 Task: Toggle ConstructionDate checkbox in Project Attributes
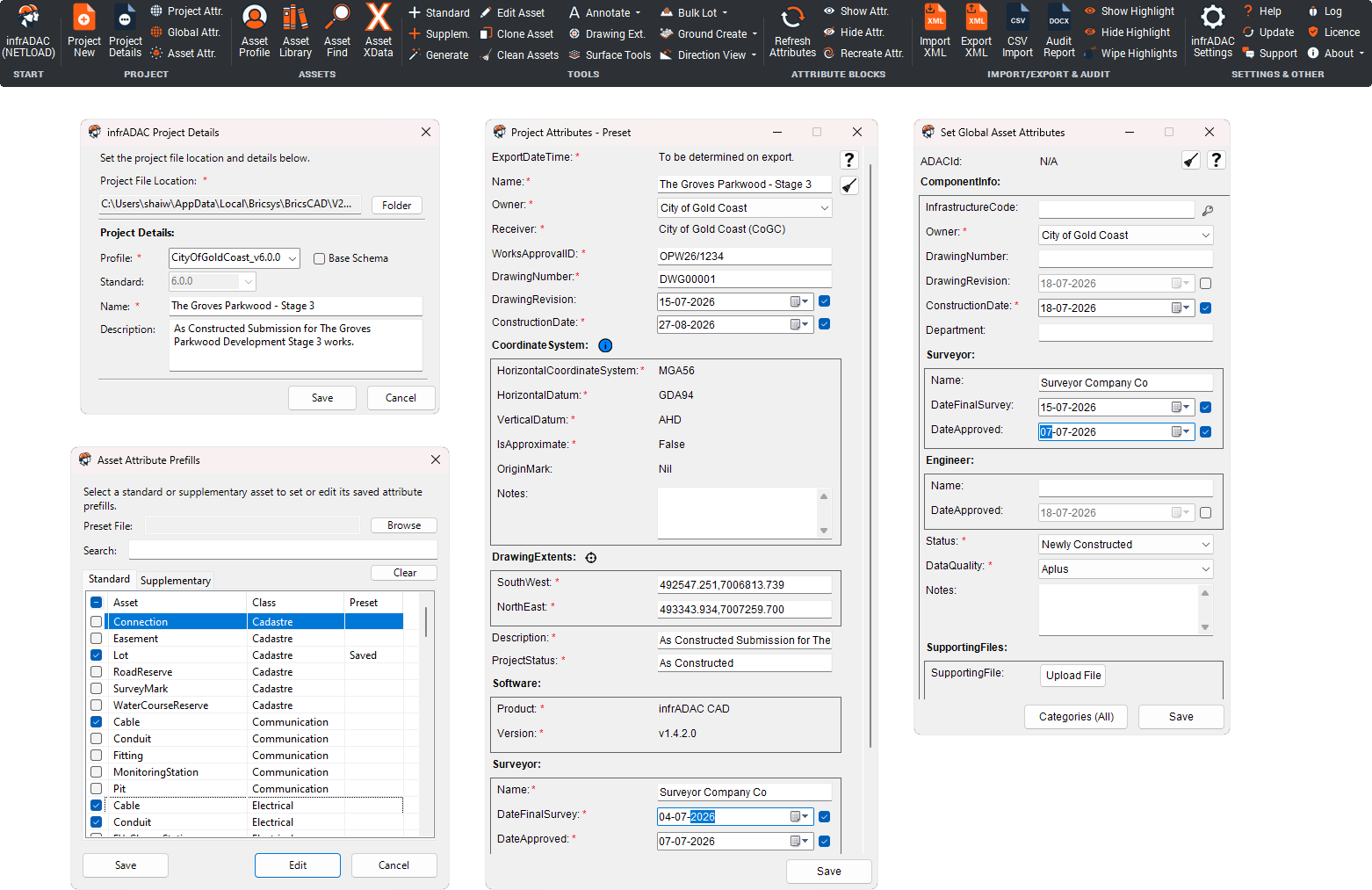824,324
